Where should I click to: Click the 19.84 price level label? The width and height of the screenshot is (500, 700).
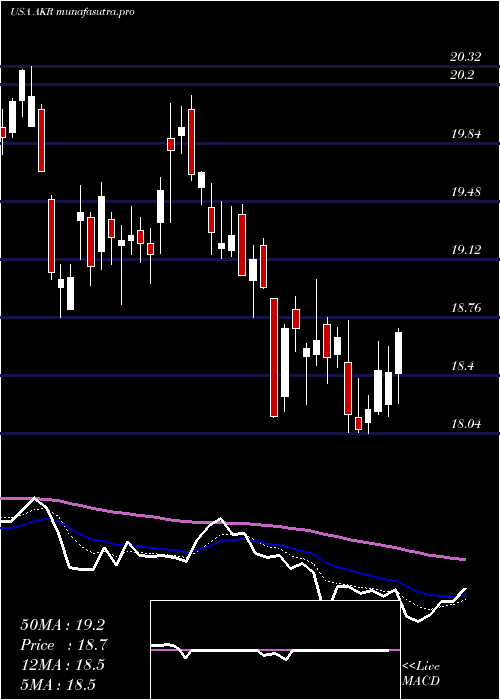coord(466,133)
